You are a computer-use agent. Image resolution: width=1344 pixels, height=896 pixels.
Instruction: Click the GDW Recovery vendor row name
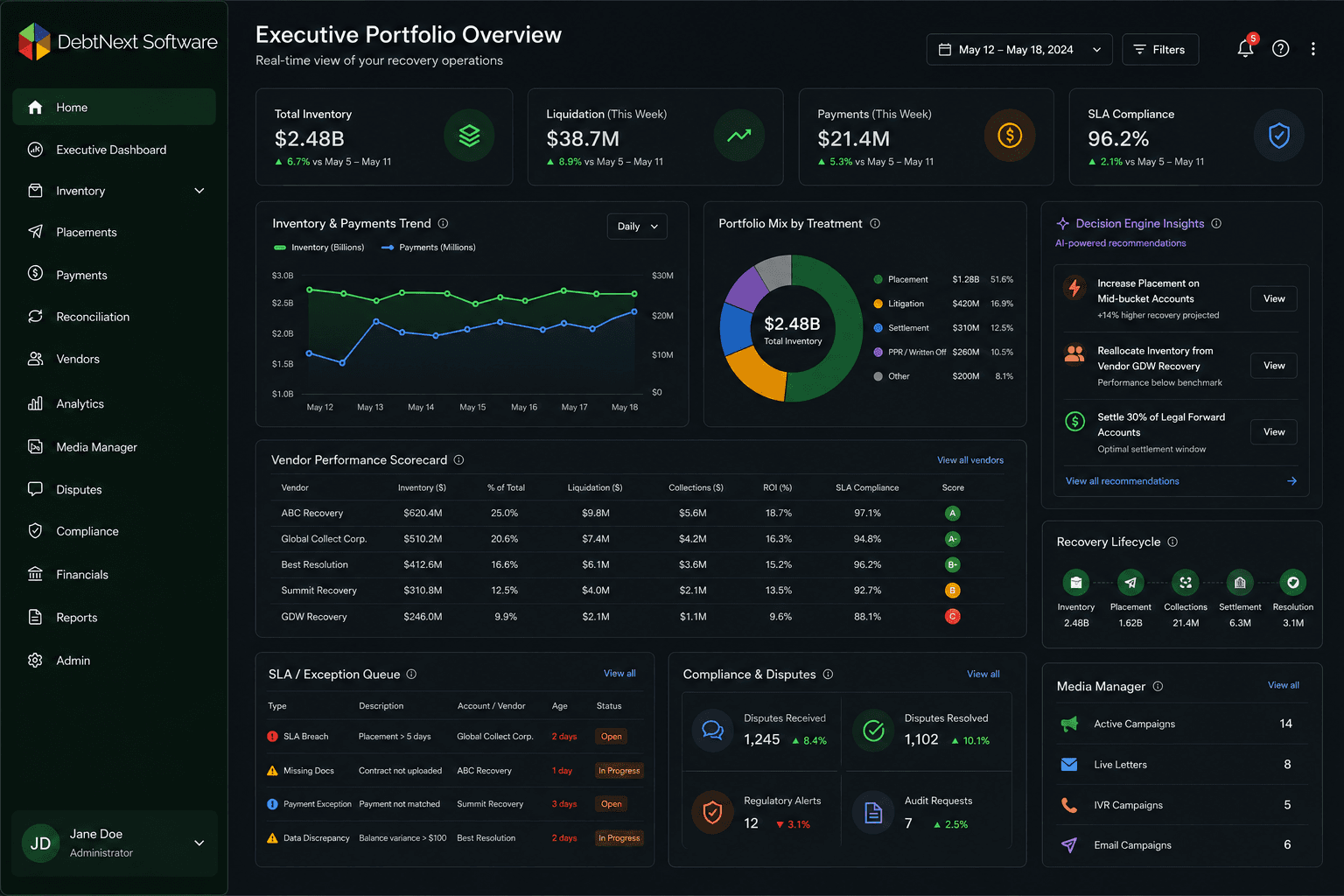tap(314, 617)
